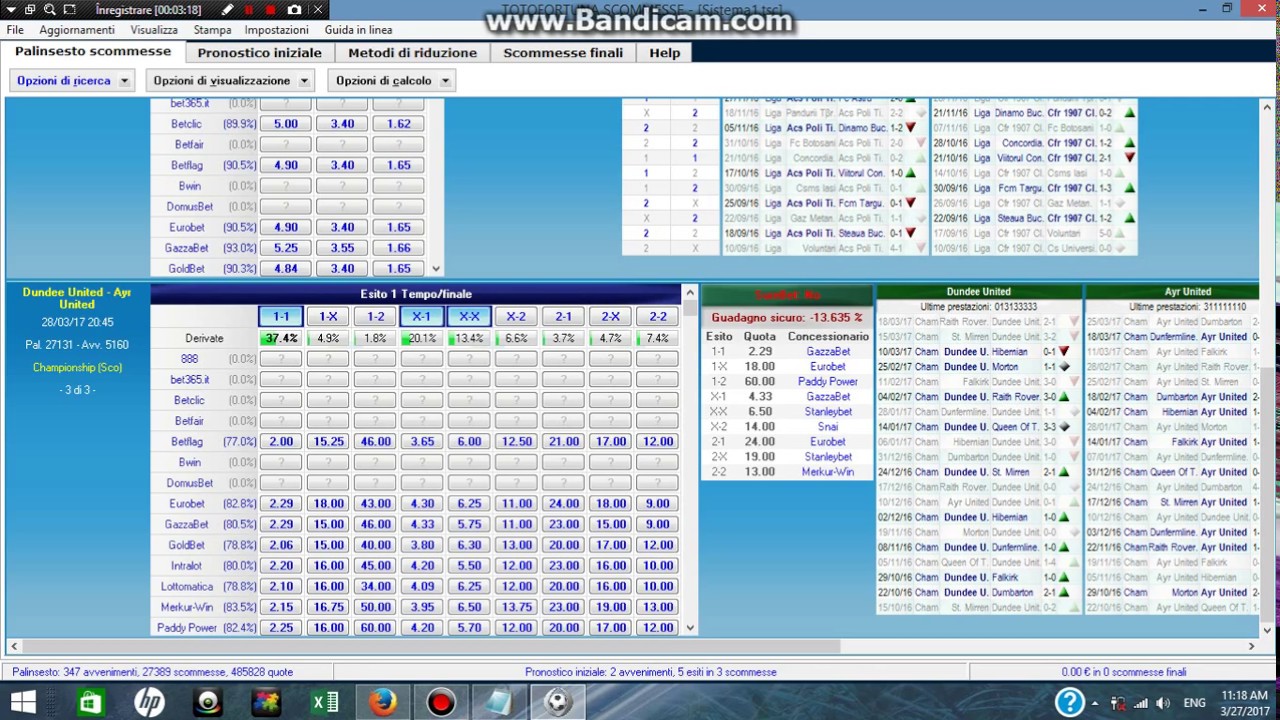This screenshot has height=720, width=1280.
Task: Toggle the X-1 outcome selection
Action: (x=422, y=316)
